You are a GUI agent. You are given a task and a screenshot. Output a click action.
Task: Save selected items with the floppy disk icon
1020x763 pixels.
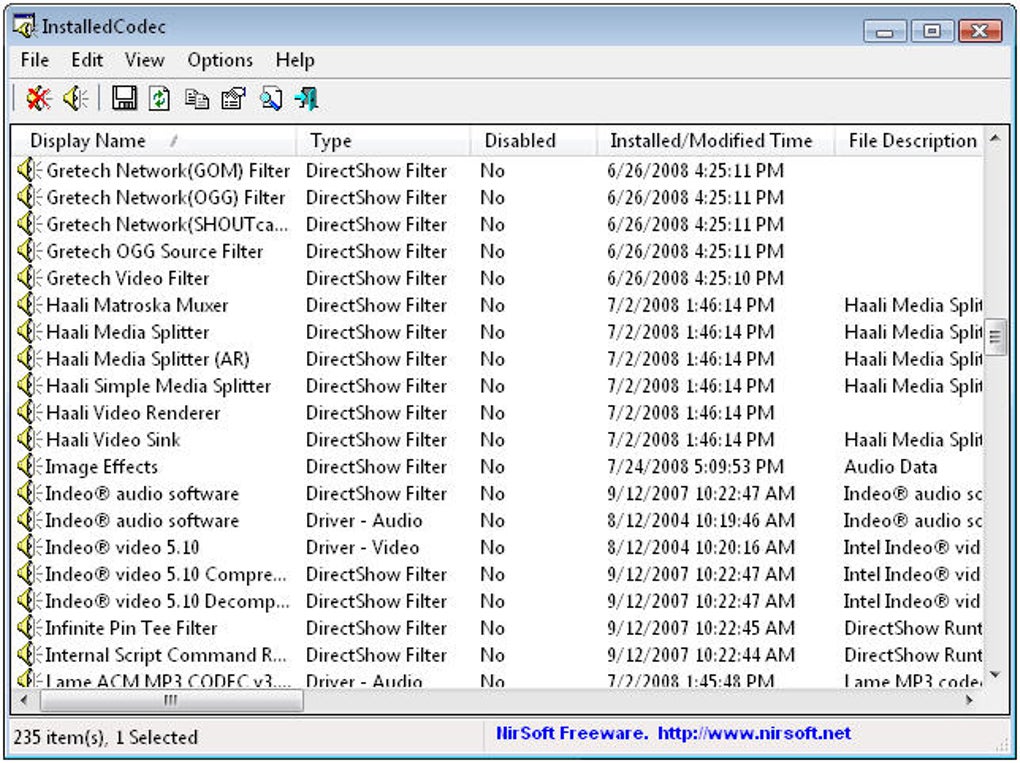pyautogui.click(x=124, y=99)
